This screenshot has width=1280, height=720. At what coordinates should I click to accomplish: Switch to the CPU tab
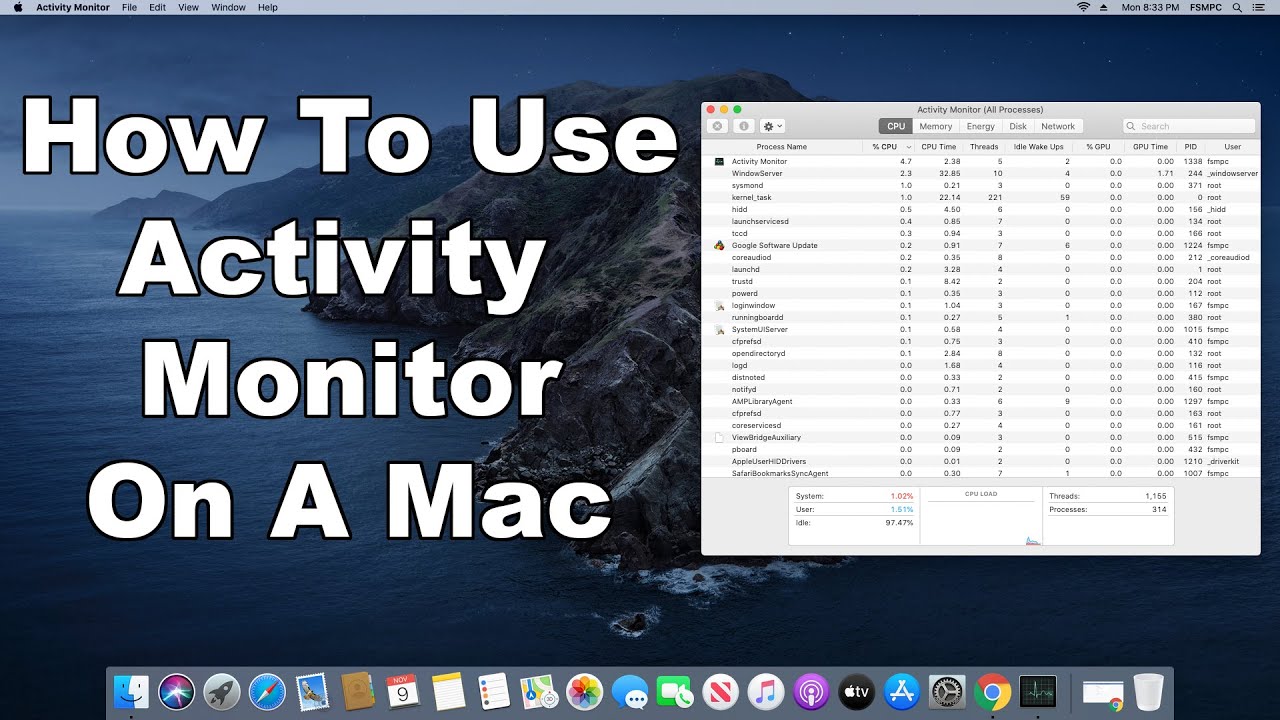(x=896, y=126)
